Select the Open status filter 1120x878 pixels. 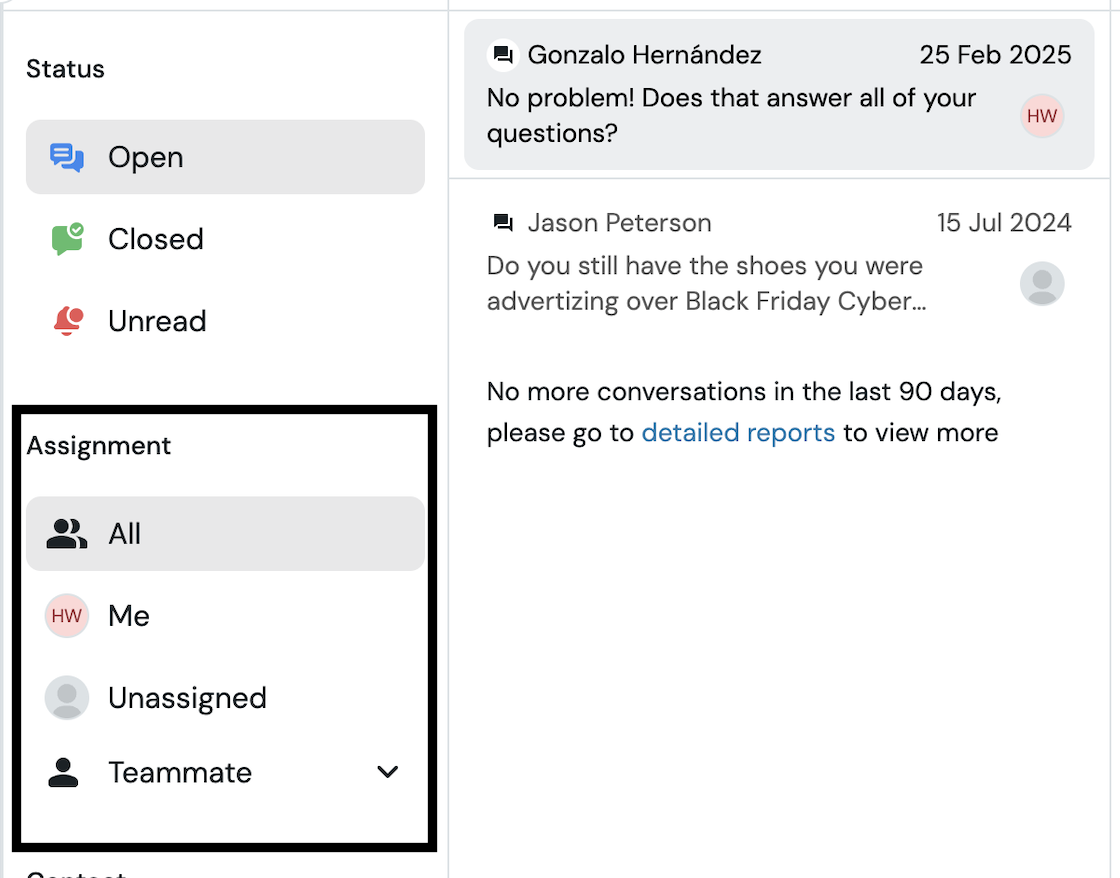click(x=225, y=156)
